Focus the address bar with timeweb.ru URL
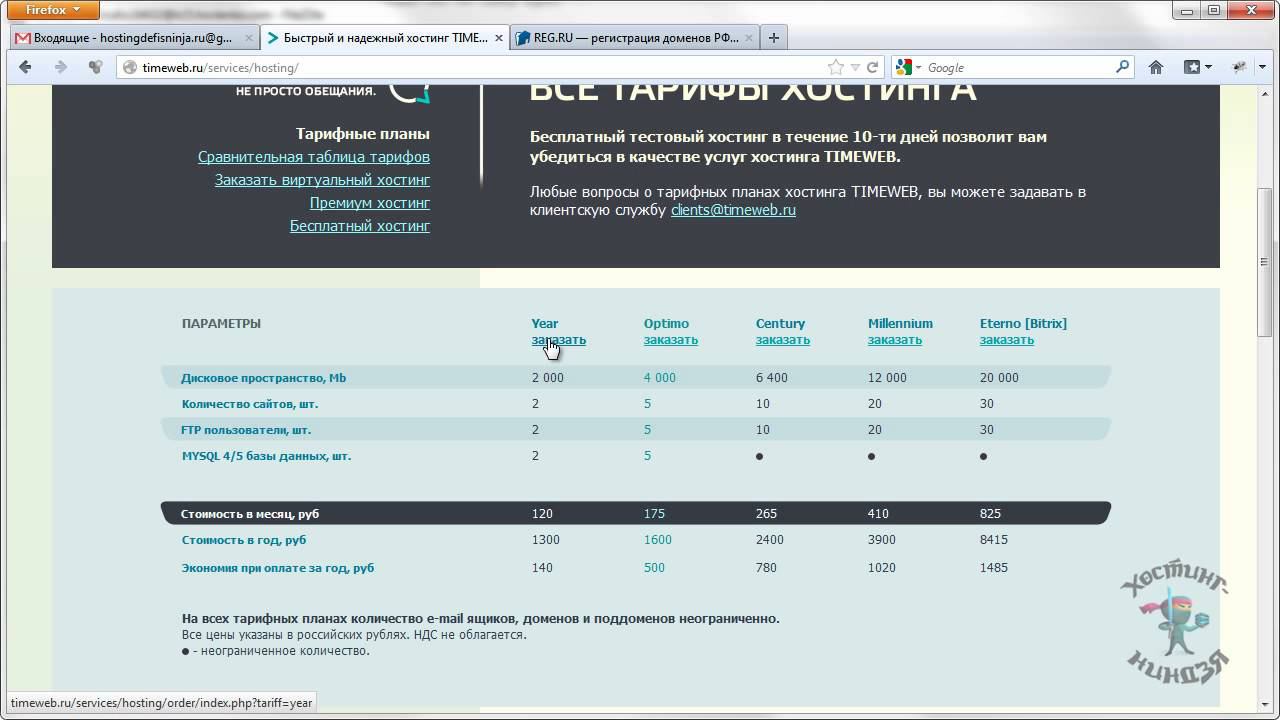The image size is (1280, 720). [x=480, y=67]
